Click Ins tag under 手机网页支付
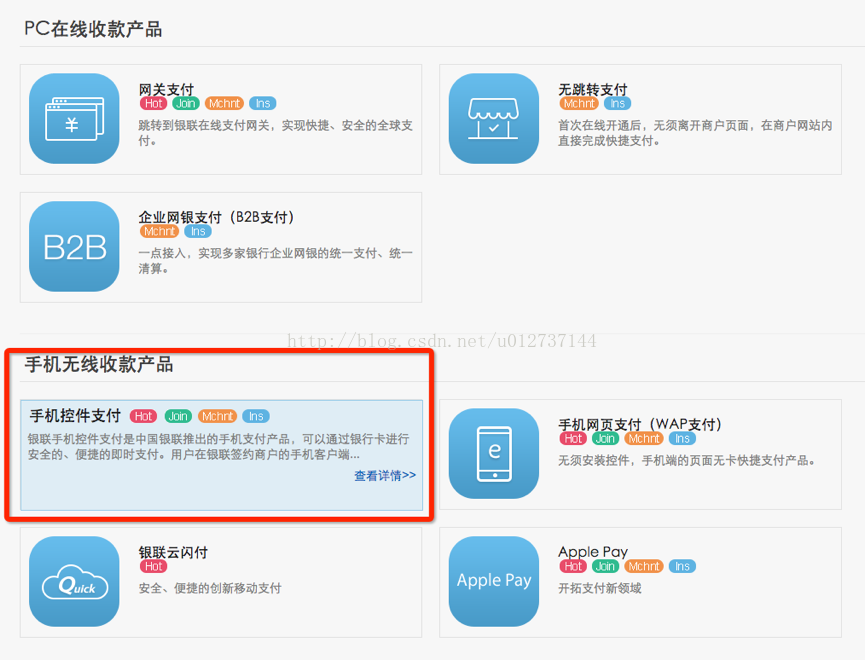The image size is (865, 660). [x=682, y=438]
